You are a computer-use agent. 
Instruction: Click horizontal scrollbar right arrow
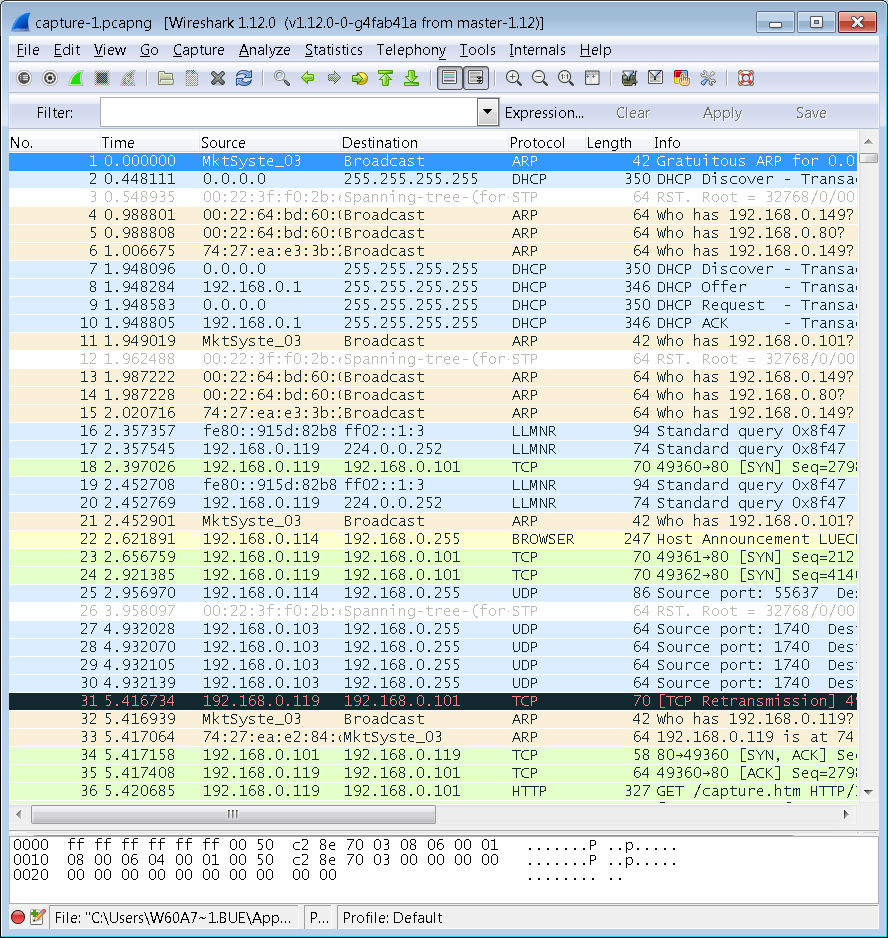point(846,814)
